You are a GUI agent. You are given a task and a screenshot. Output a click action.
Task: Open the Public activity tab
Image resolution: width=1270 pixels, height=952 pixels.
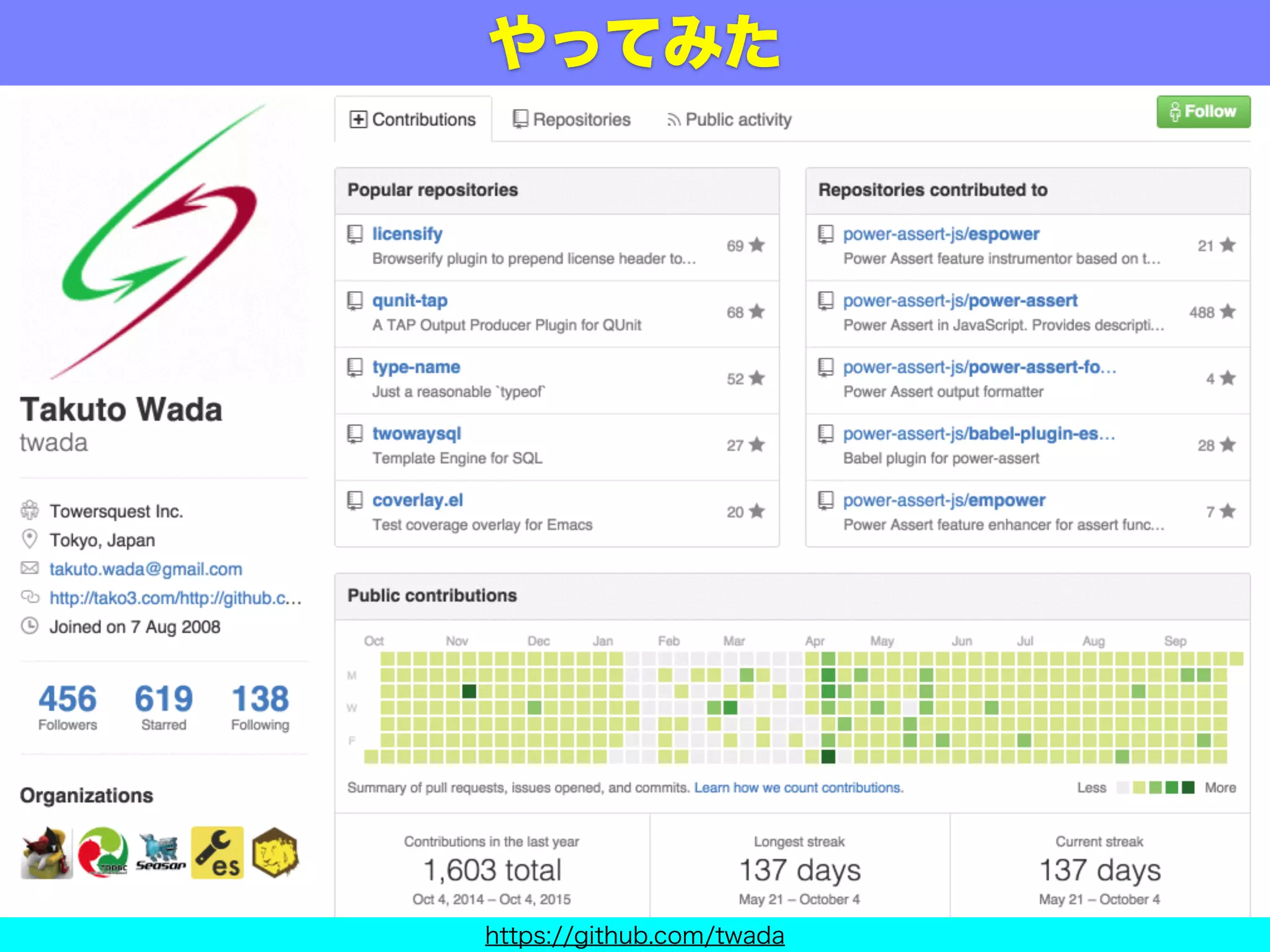click(729, 119)
